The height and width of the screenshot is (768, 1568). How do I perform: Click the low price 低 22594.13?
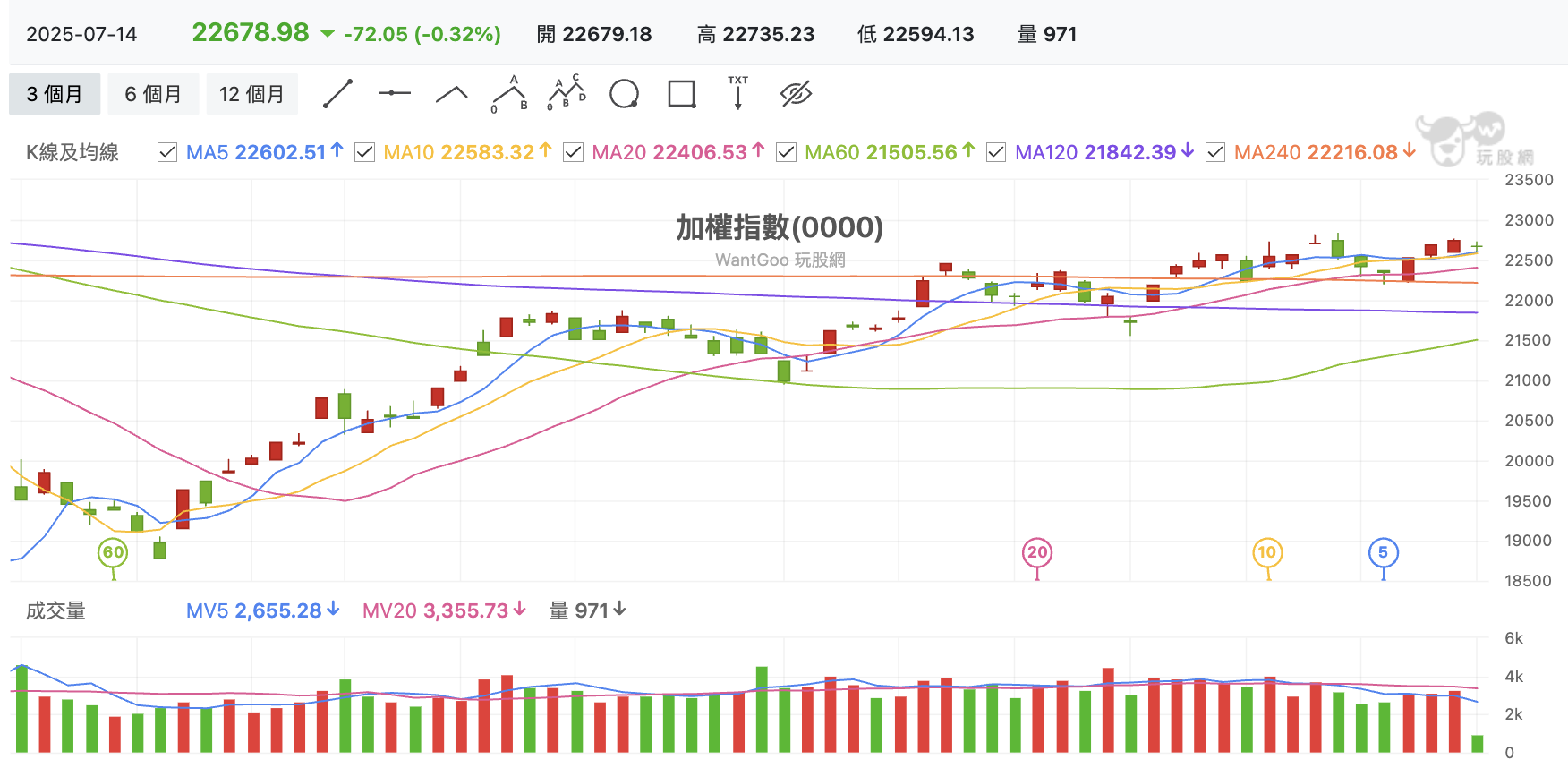click(916, 34)
